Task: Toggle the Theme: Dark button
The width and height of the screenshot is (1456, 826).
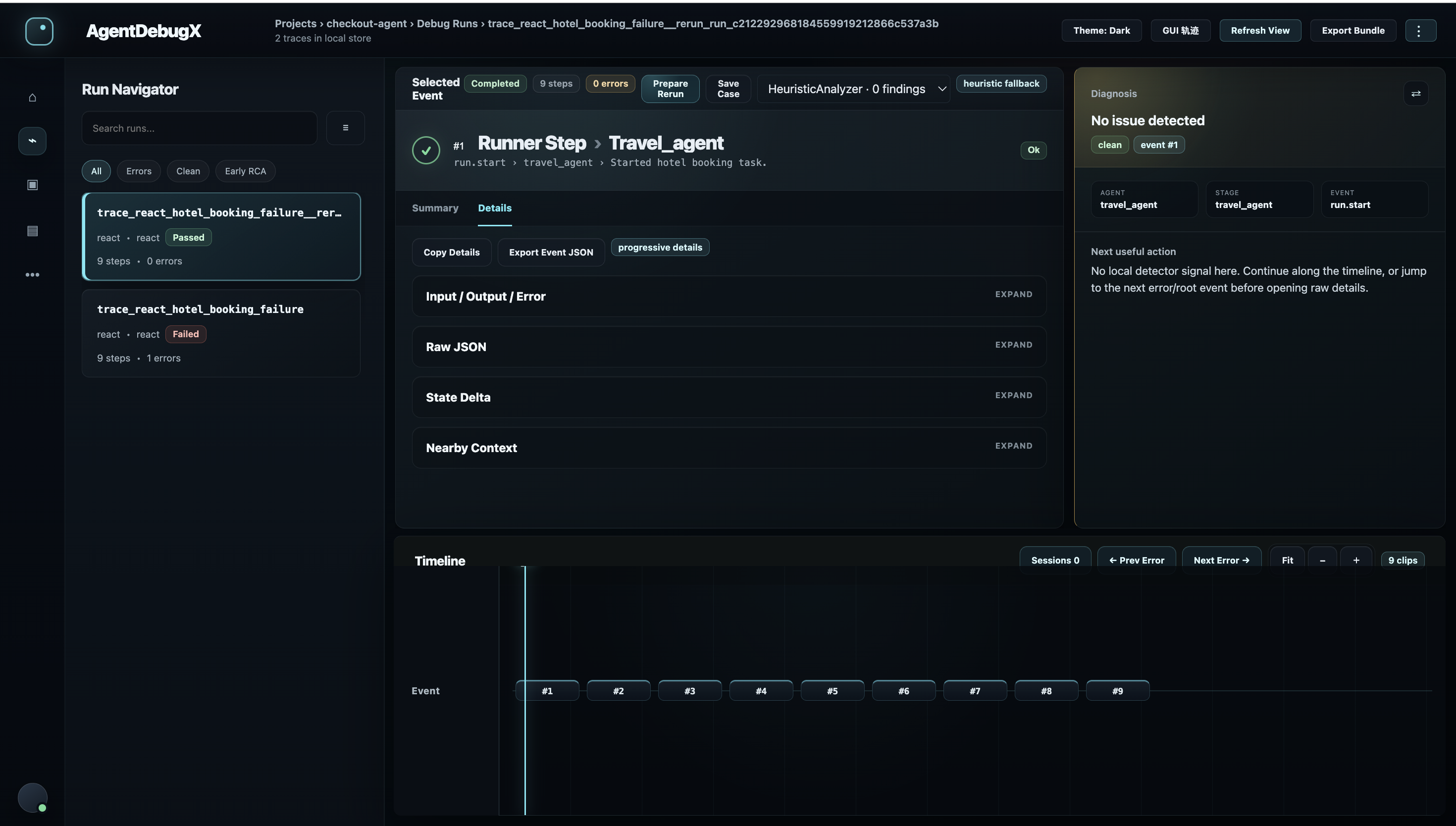Action: [x=1101, y=31]
